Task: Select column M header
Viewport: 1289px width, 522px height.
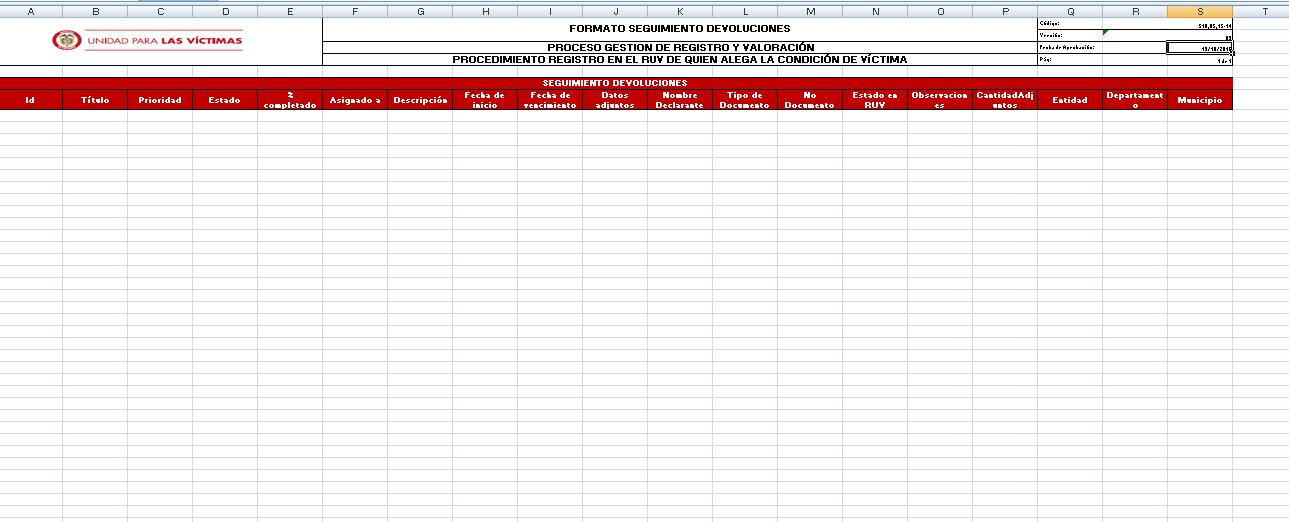Action: tap(810, 11)
